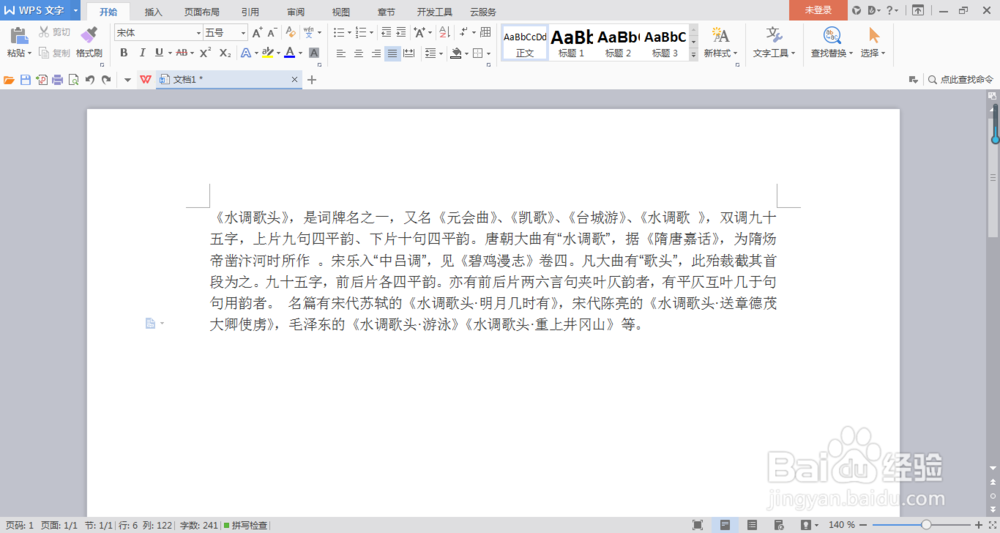Increase paragraph indent
Image resolution: width=1000 pixels, height=533 pixels.
[x=401, y=33]
